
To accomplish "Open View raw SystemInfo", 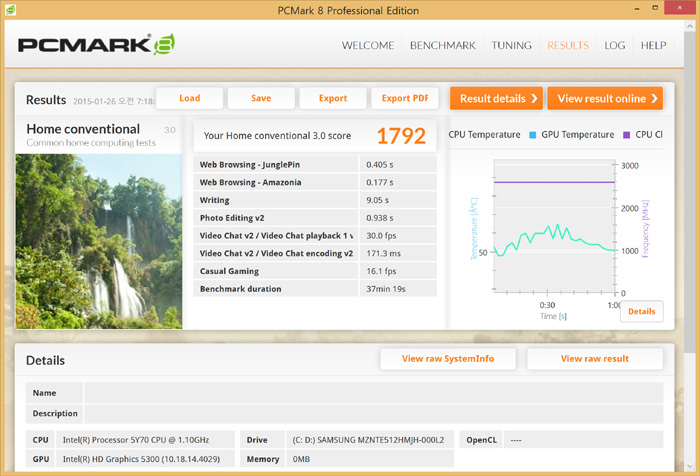I will [x=445, y=359].
